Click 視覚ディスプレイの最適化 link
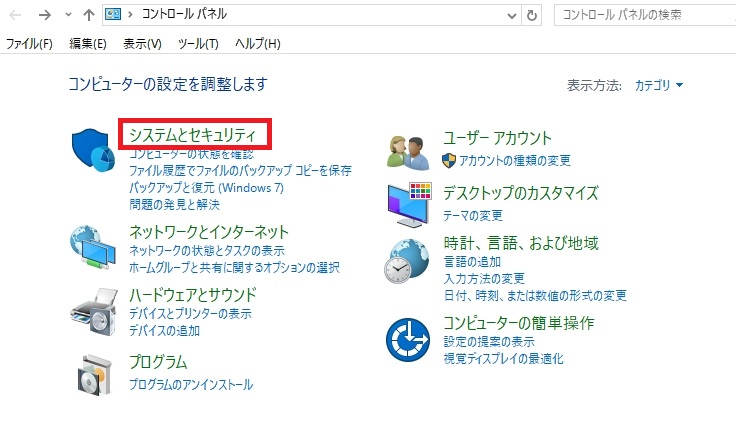Screen dimensions: 736x434 coord(504,359)
